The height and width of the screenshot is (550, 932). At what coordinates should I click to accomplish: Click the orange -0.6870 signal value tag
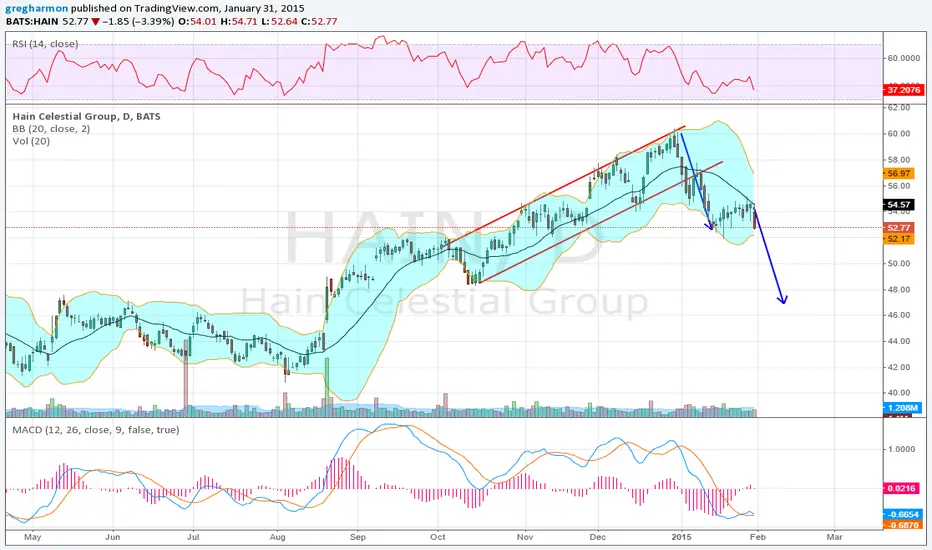(x=902, y=525)
